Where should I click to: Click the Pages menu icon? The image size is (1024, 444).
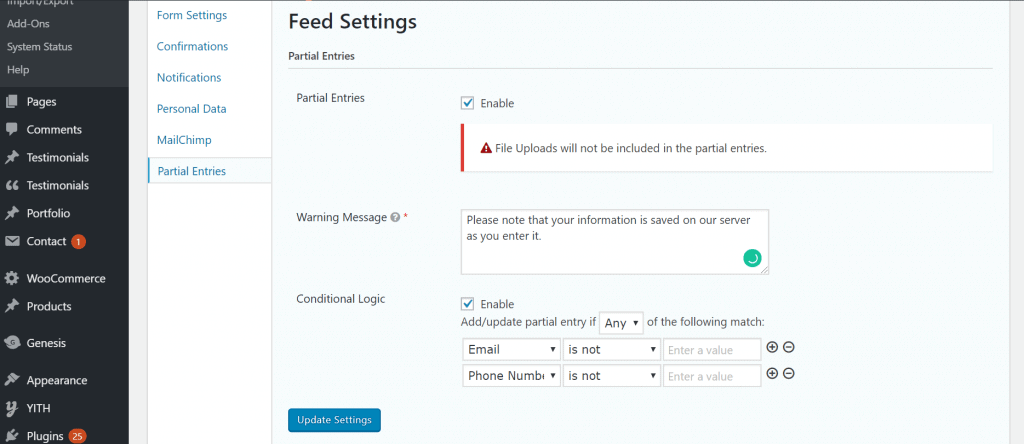click(x=12, y=102)
